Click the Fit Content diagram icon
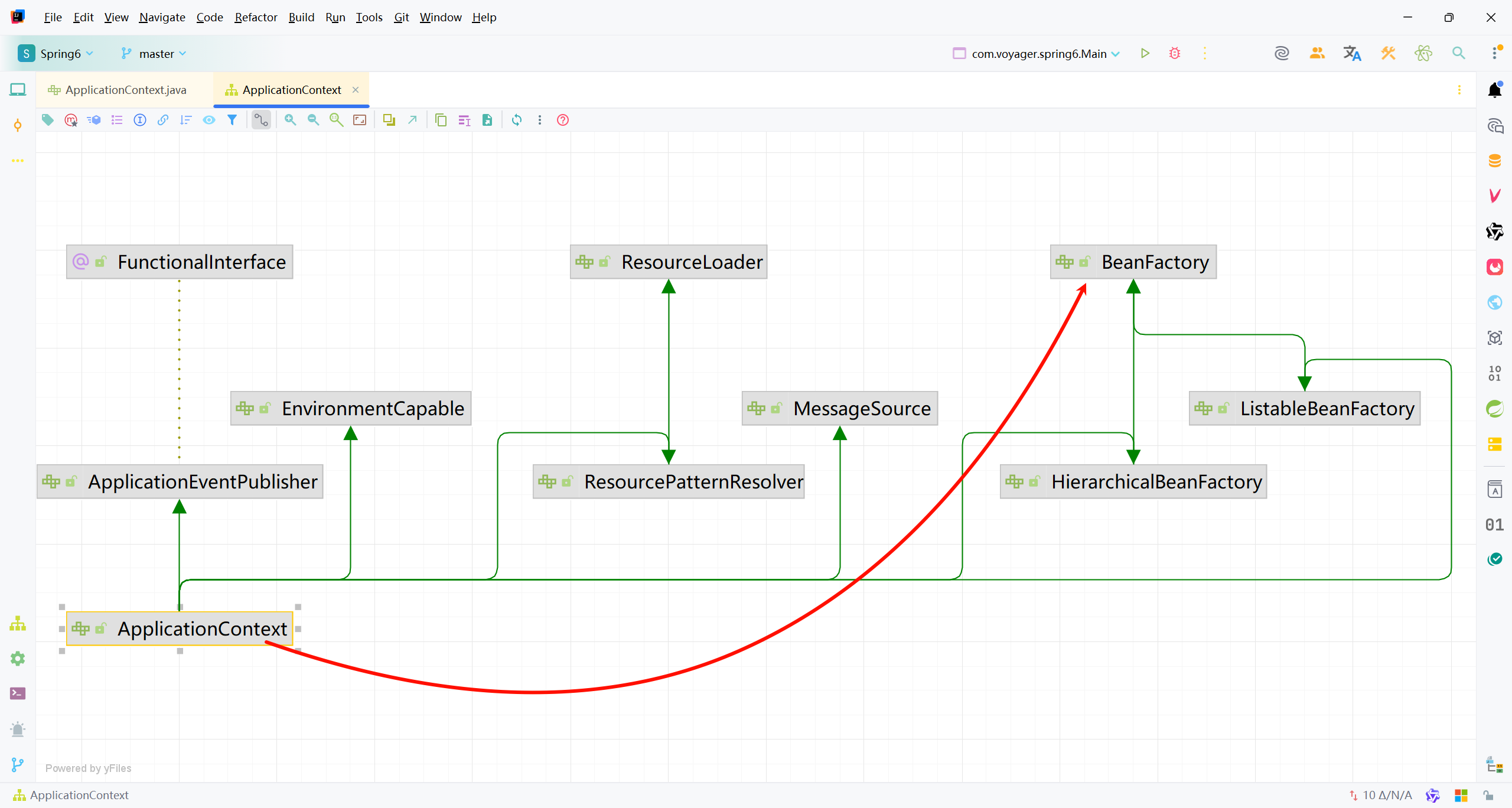Image resolution: width=1512 pixels, height=808 pixels. click(x=360, y=120)
